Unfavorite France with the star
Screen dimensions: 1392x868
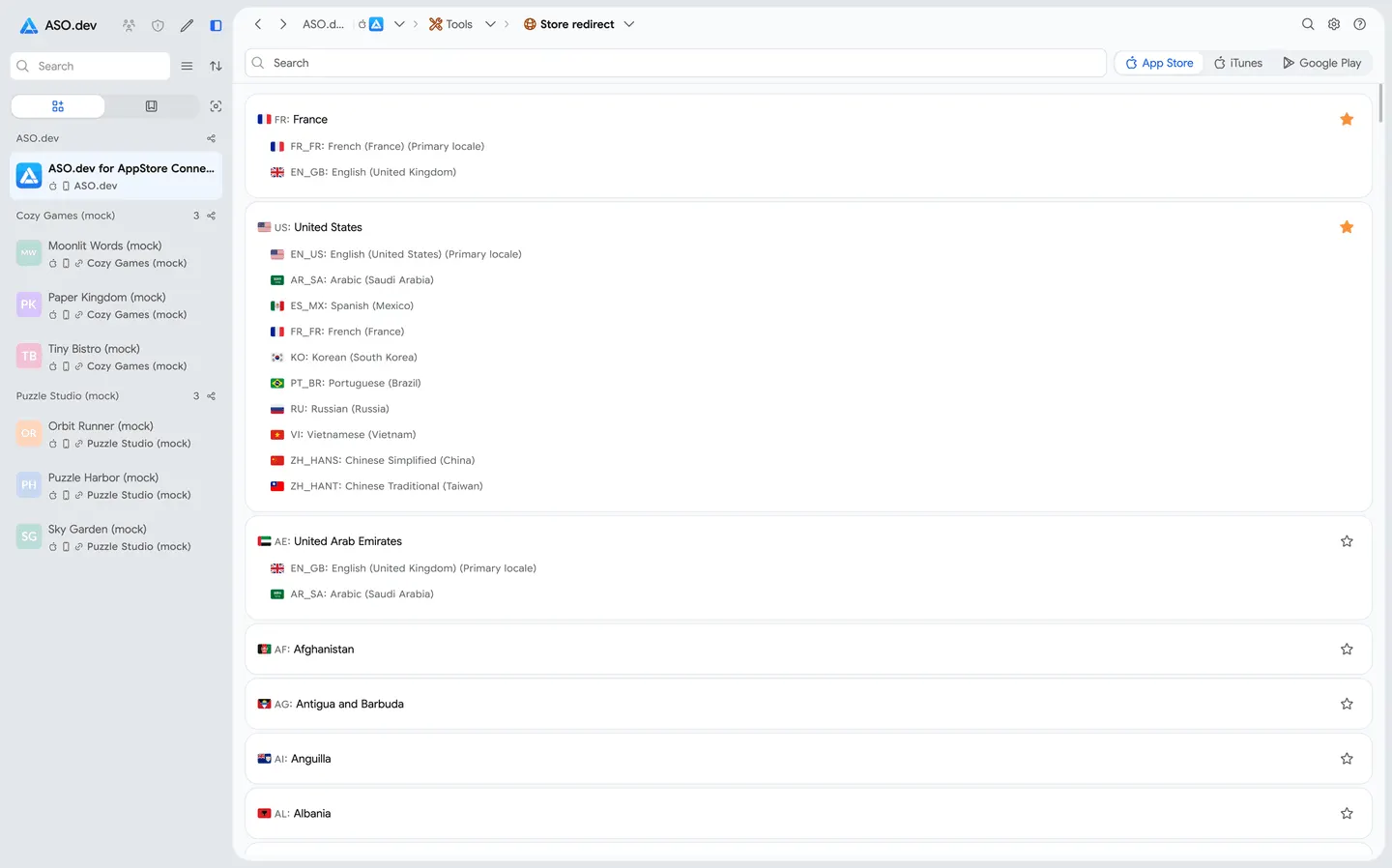pyautogui.click(x=1347, y=119)
